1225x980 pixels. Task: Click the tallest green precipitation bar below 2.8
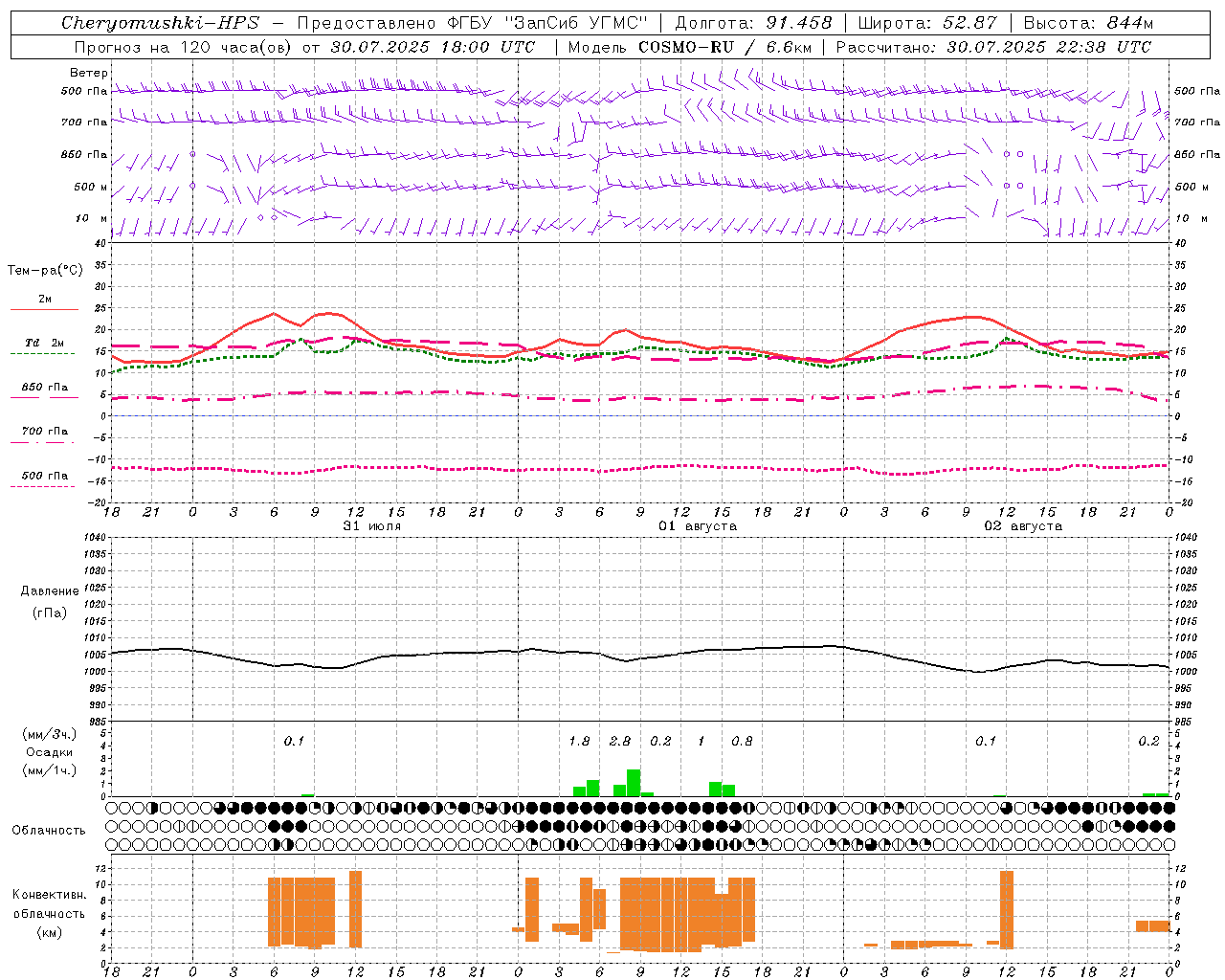pos(634,783)
